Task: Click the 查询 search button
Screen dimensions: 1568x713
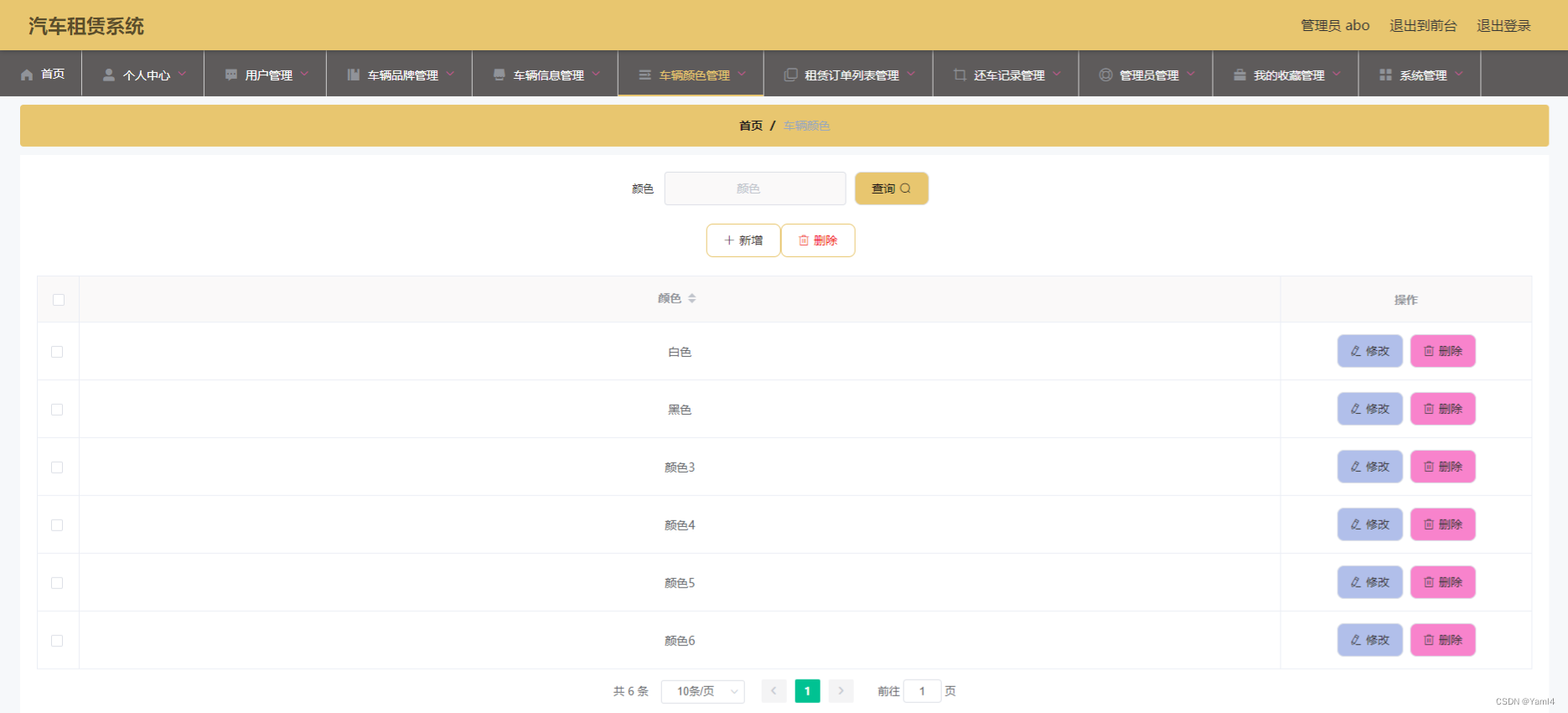Action: click(892, 189)
